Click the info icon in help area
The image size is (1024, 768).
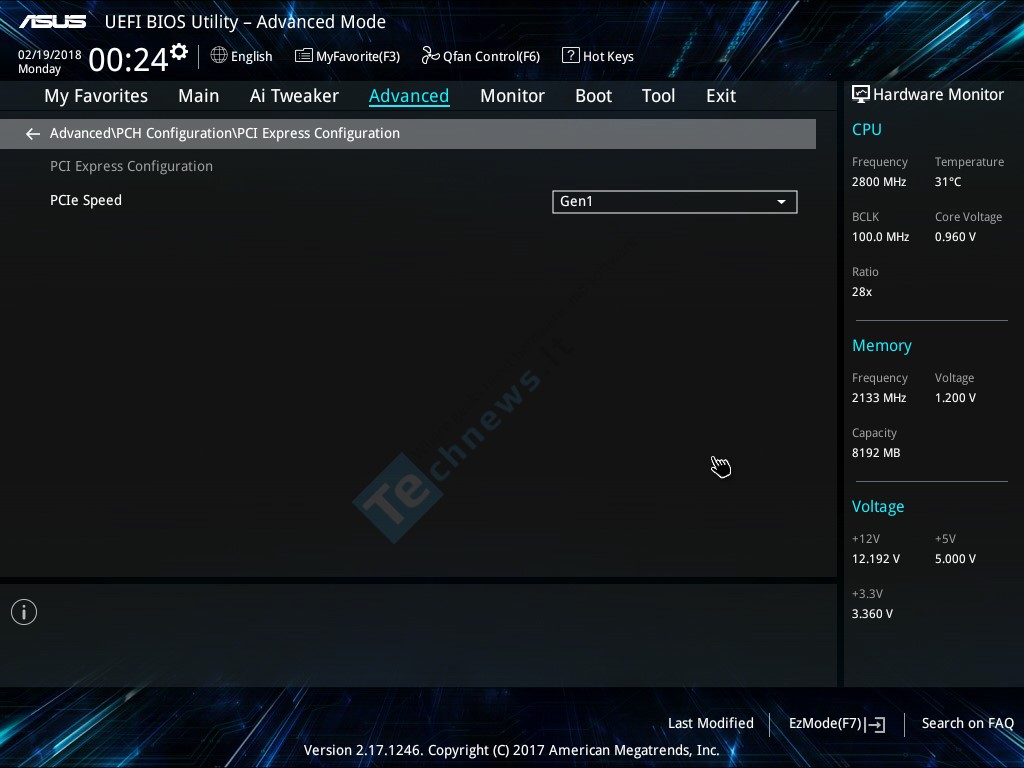coord(24,612)
